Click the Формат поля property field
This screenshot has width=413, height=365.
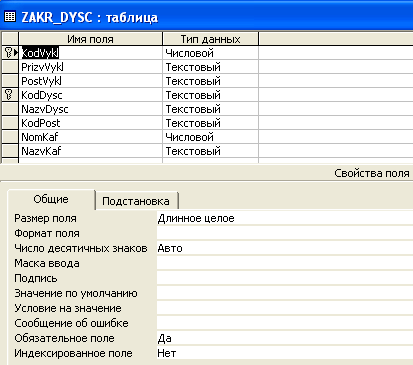285,233
